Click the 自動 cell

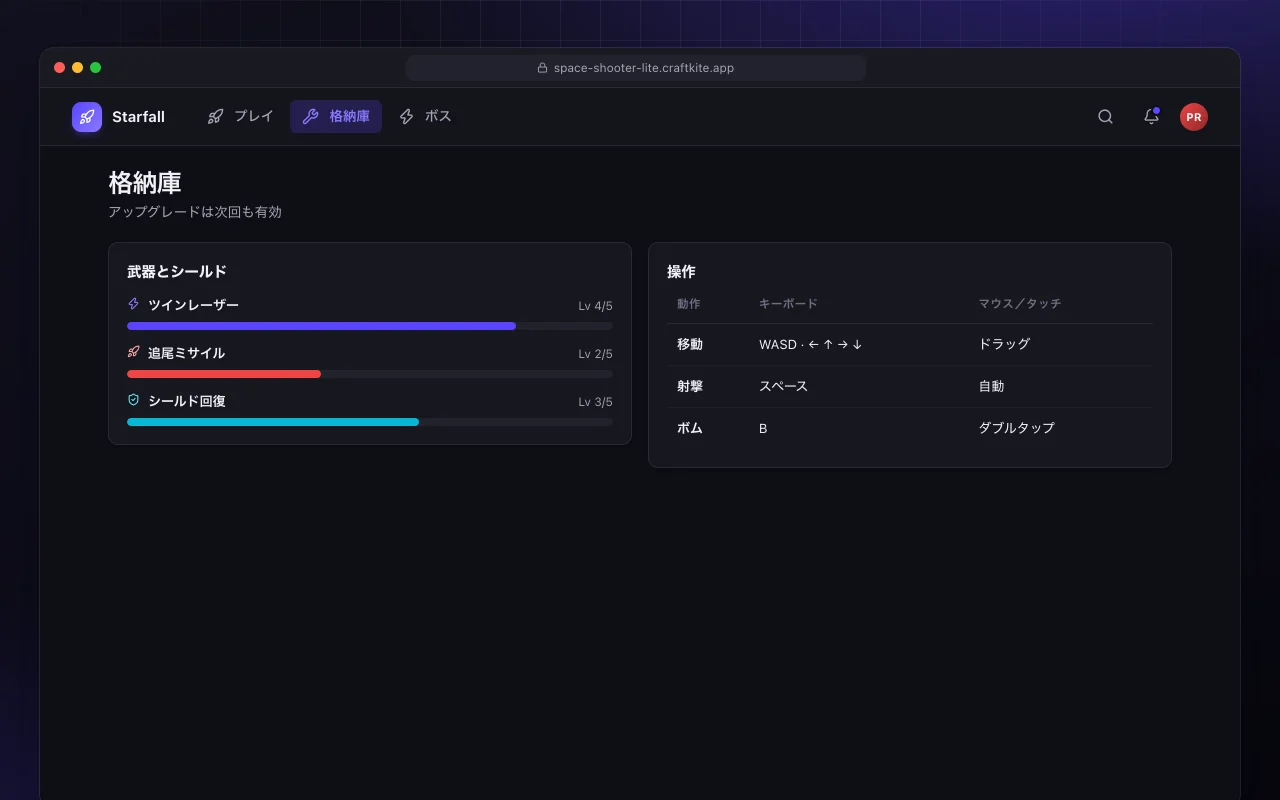[991, 386]
